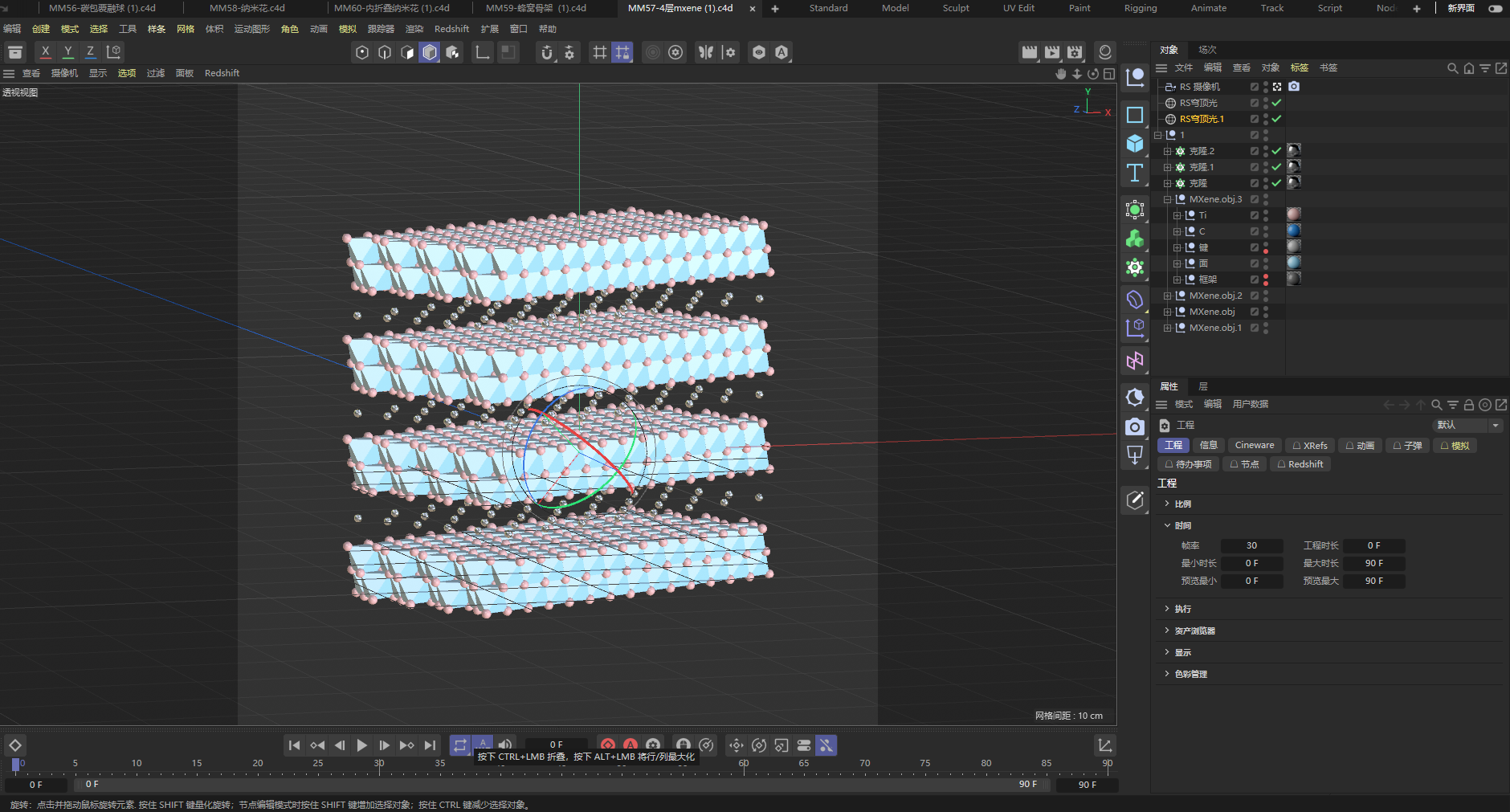Add a Cube from the side palette
1510x812 pixels.
(1135, 144)
